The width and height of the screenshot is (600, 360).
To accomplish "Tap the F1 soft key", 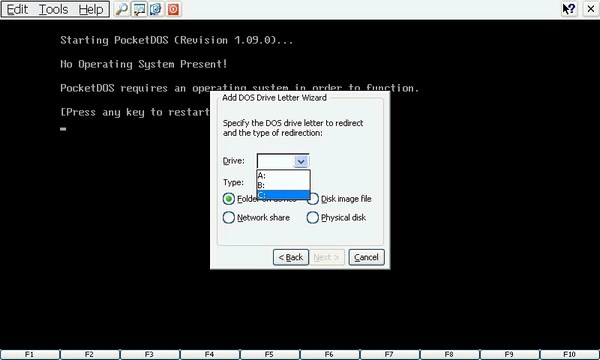I will pyautogui.click(x=29, y=354).
